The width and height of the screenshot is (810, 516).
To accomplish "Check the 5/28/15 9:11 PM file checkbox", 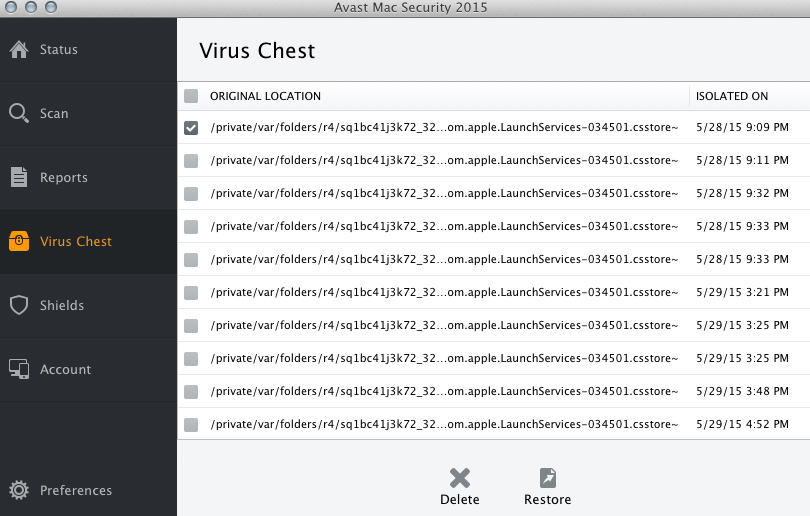I will pyautogui.click(x=191, y=160).
